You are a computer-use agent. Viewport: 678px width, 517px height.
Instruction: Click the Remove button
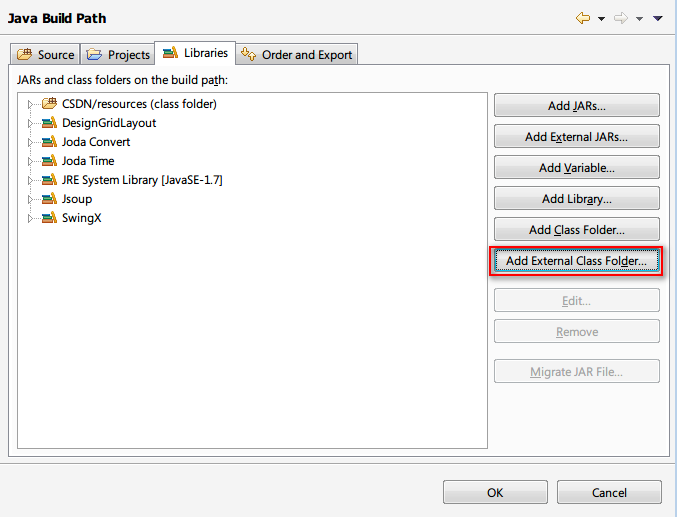click(x=577, y=332)
